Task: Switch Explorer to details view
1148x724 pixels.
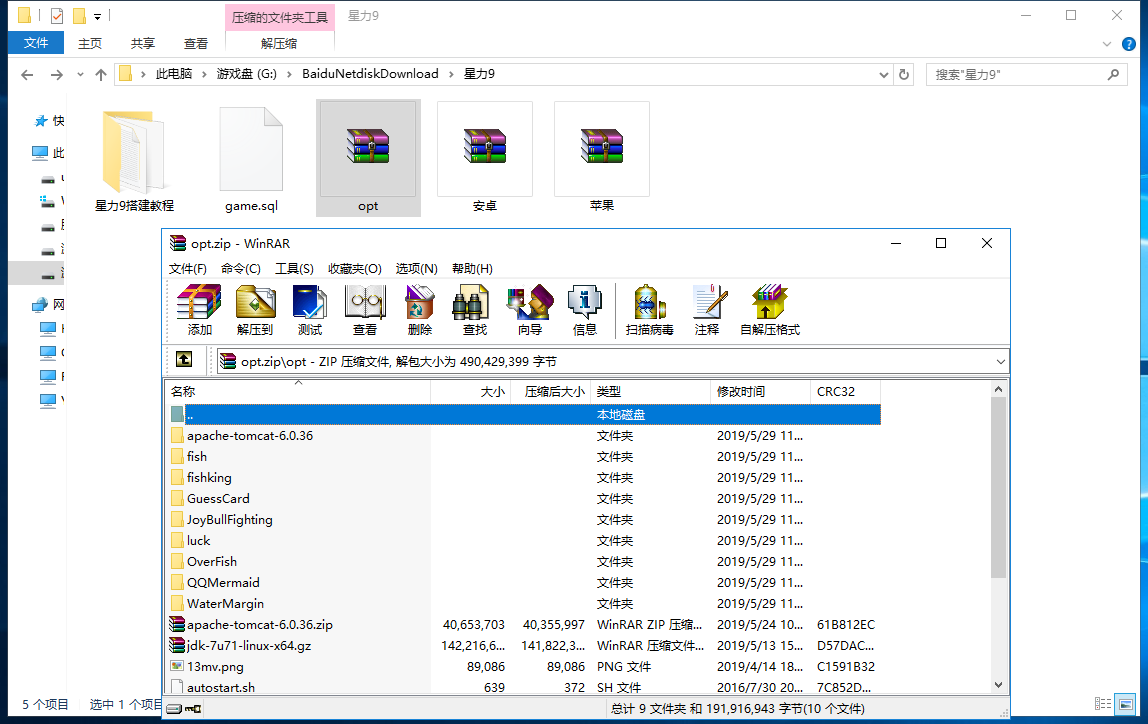Action: pyautogui.click(x=1103, y=704)
